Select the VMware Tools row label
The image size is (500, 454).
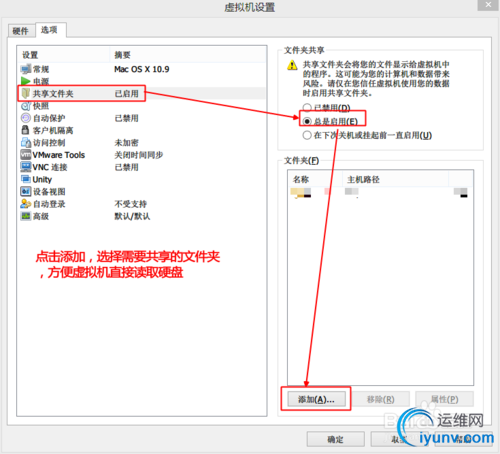click(59, 155)
